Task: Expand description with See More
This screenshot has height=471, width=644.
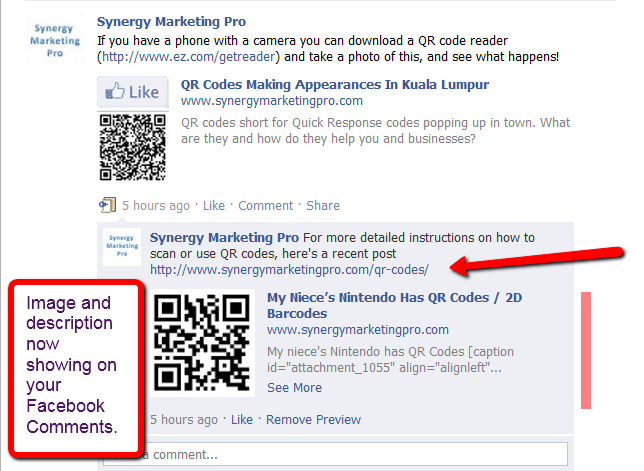Action: [x=294, y=388]
